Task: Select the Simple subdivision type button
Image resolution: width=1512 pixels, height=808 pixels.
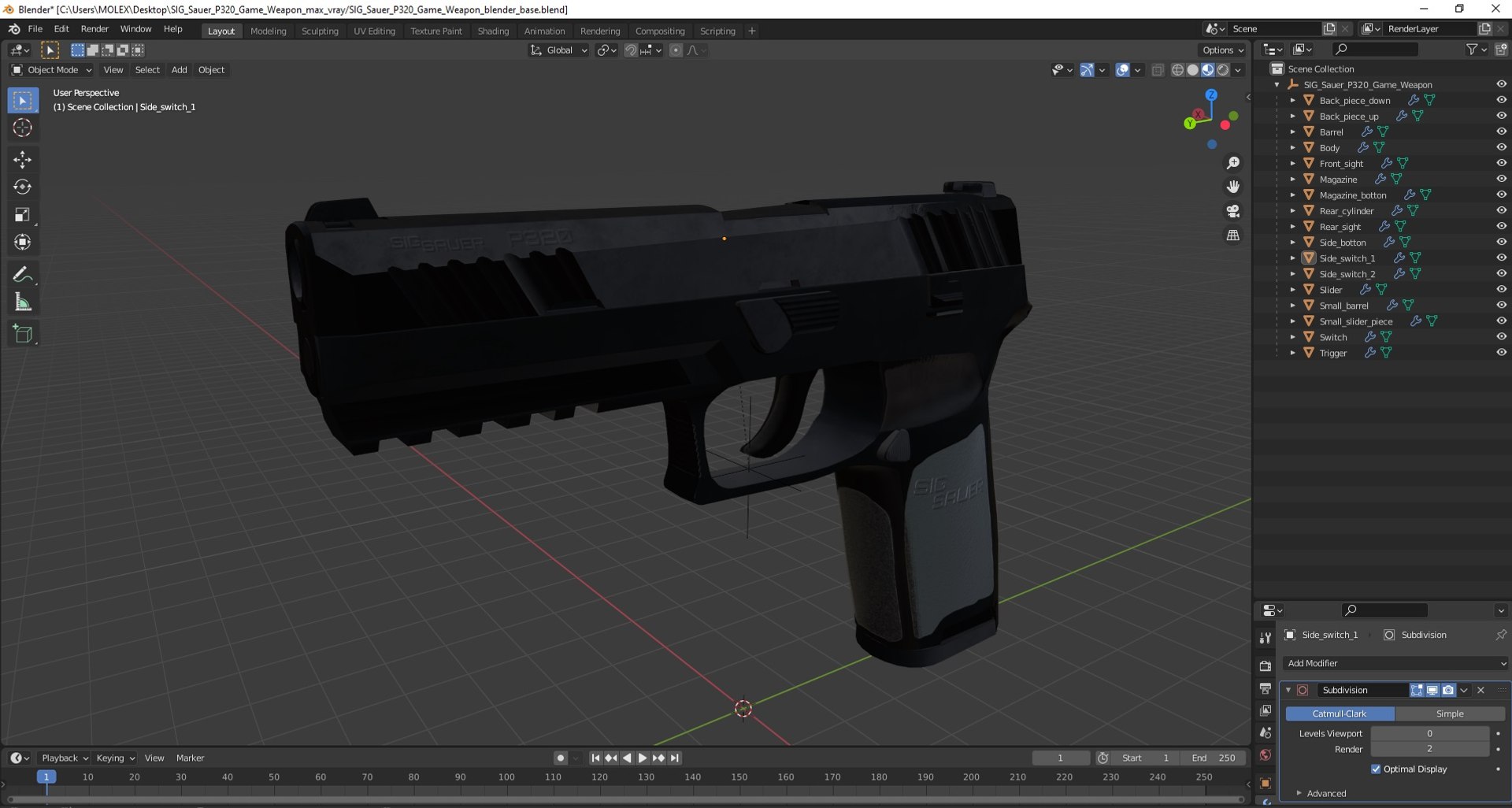Action: [x=1450, y=713]
